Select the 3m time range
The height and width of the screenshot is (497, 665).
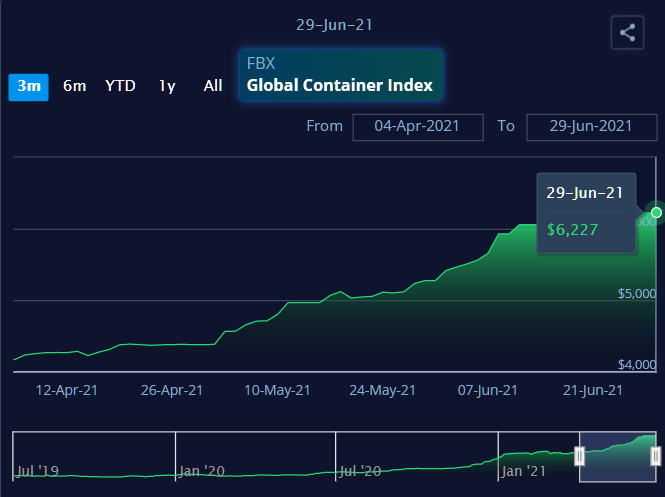click(x=29, y=86)
